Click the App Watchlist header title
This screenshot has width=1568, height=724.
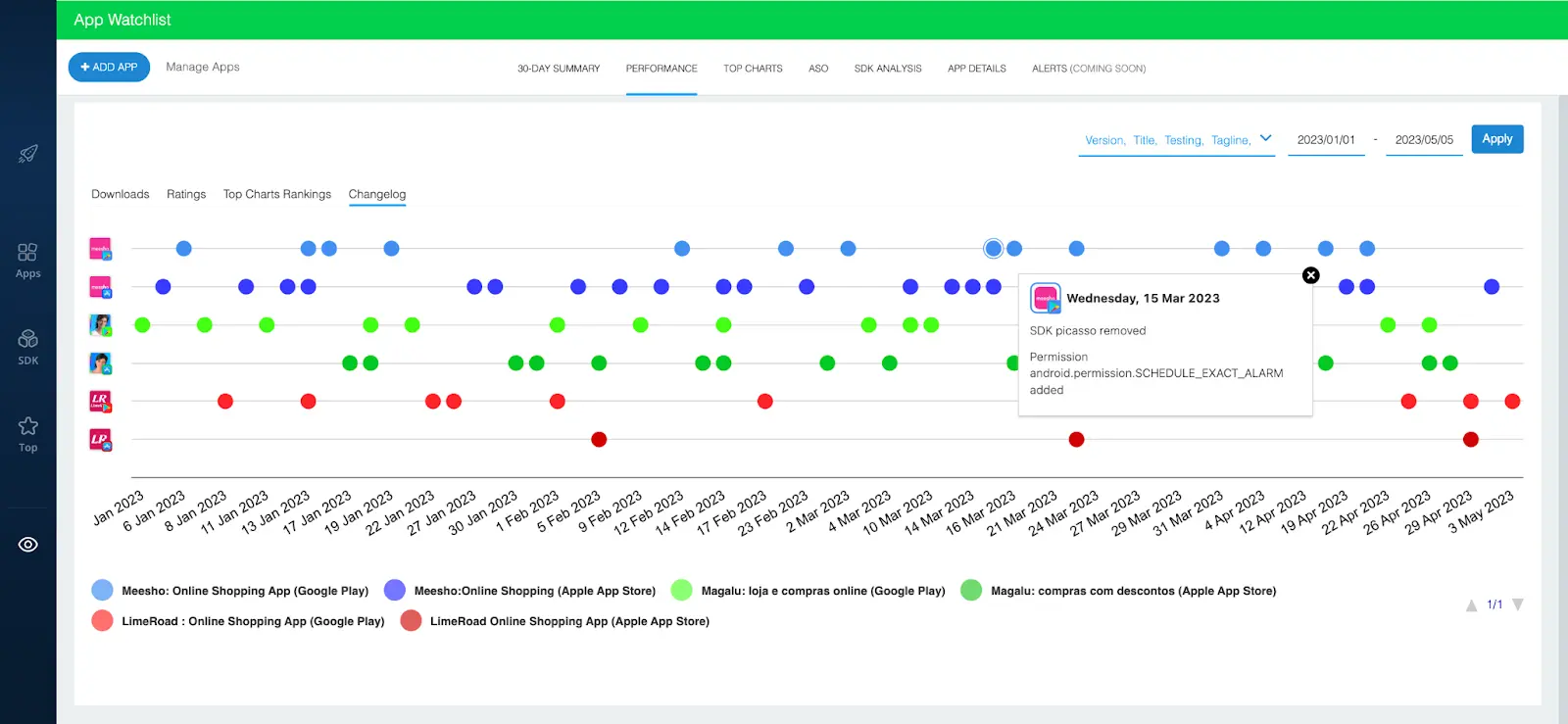click(122, 20)
